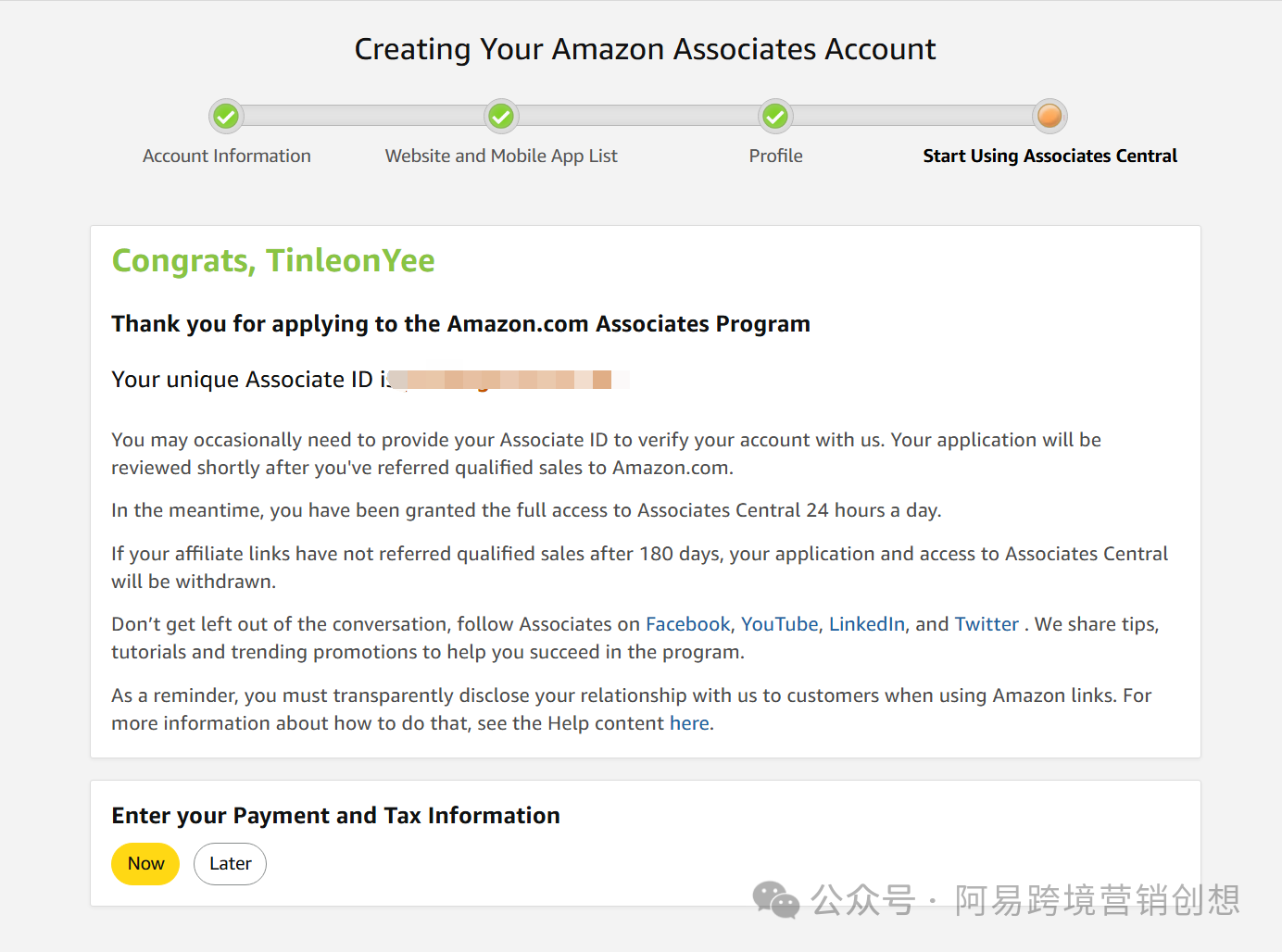Open the YouTube link
Viewport: 1282px width, 952px height.
779,624
